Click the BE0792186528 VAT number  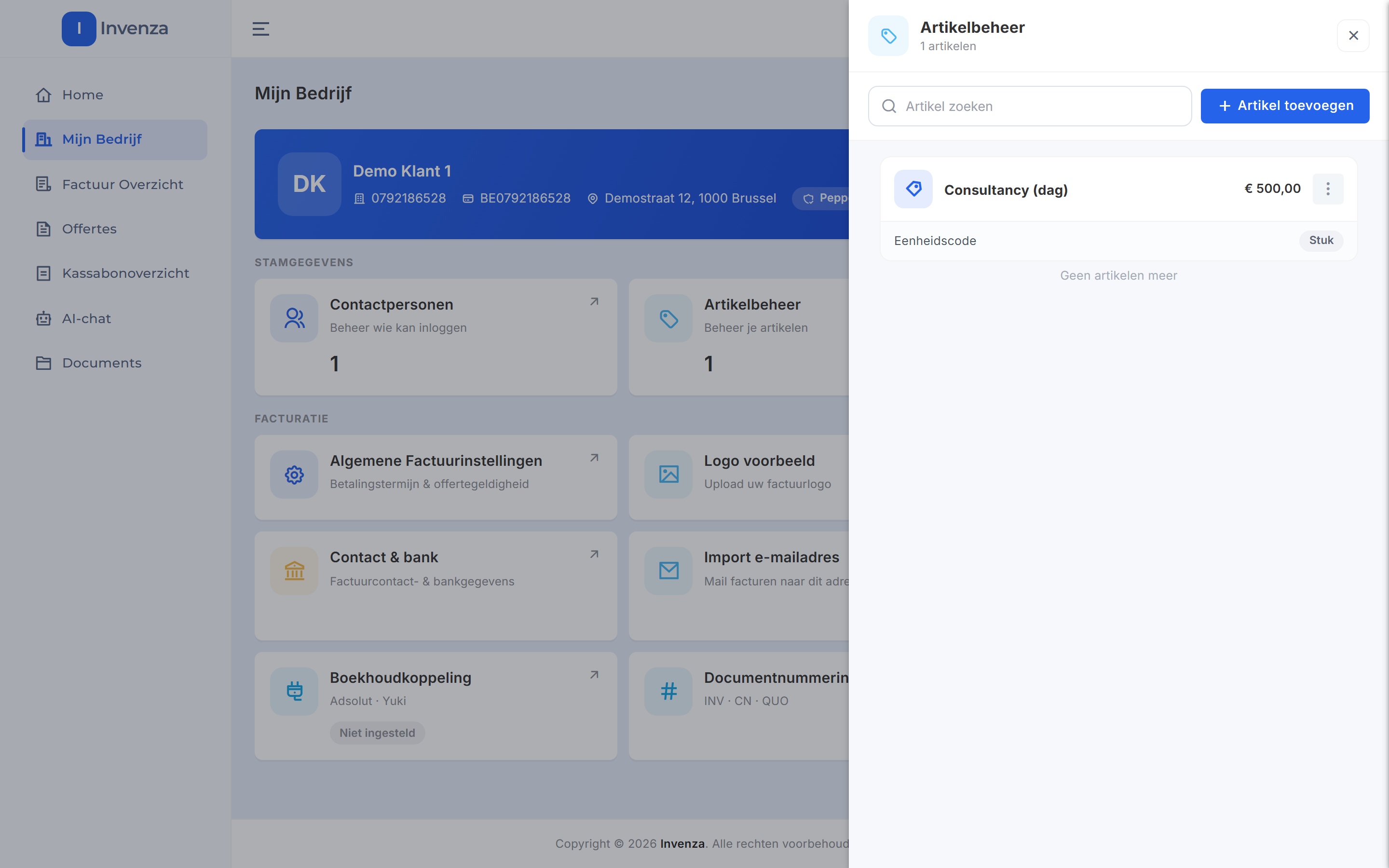(525, 199)
